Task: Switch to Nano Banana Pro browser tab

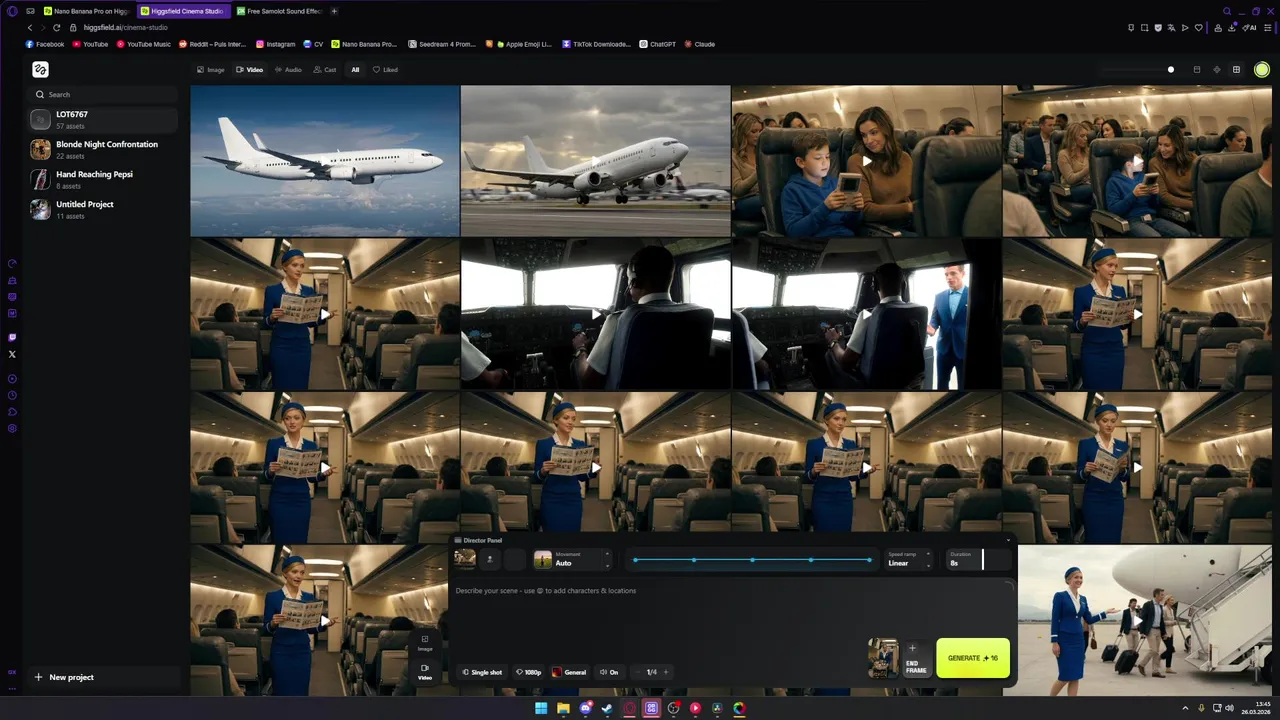Action: click(x=86, y=11)
